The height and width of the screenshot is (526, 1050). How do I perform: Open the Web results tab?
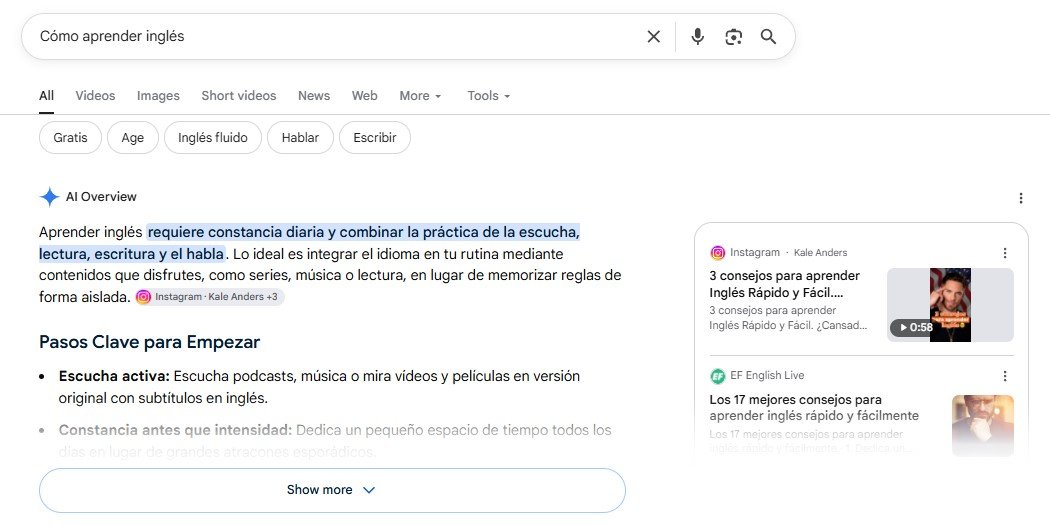[x=364, y=96]
